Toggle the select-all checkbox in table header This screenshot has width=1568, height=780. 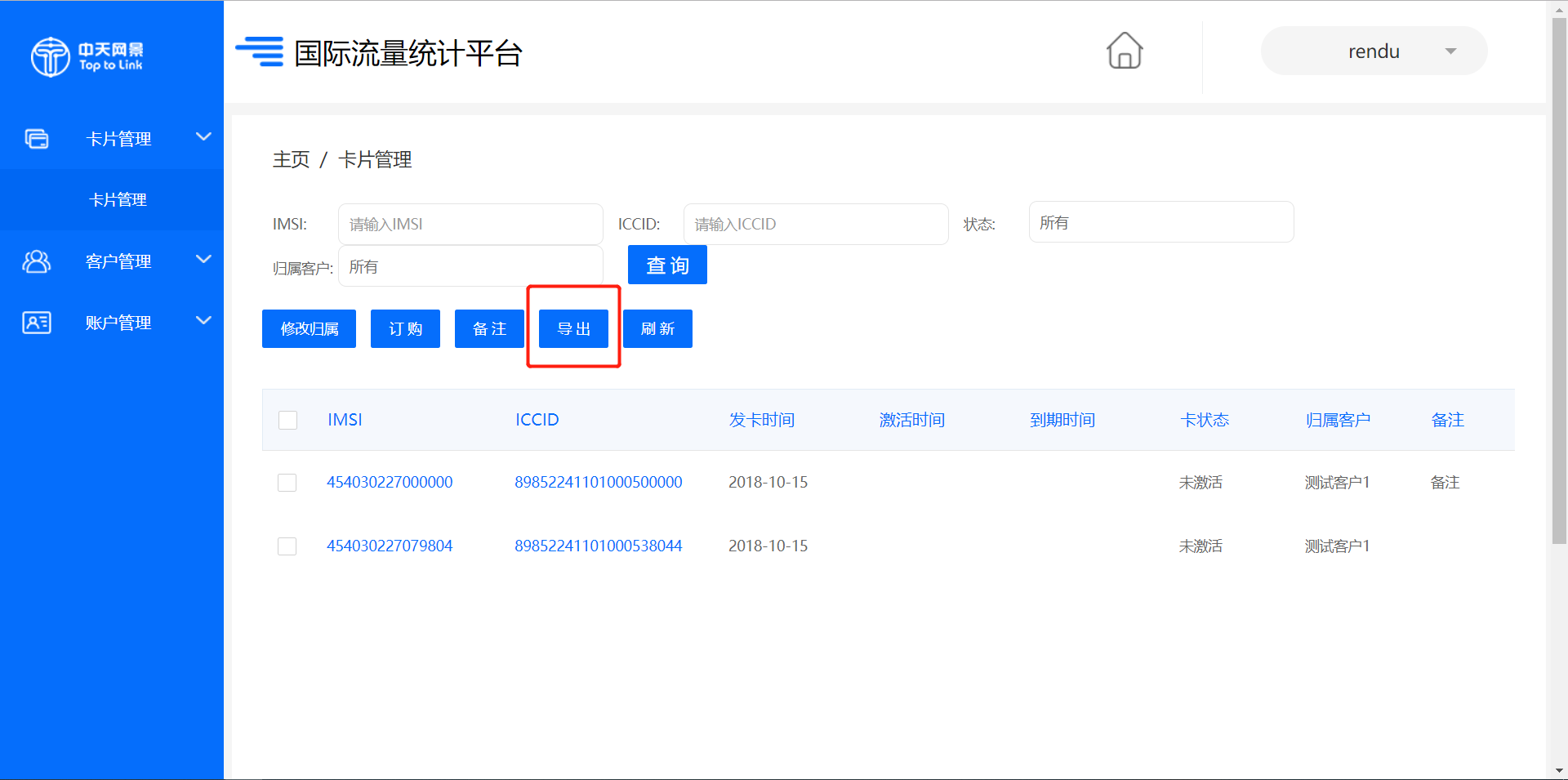click(x=287, y=420)
